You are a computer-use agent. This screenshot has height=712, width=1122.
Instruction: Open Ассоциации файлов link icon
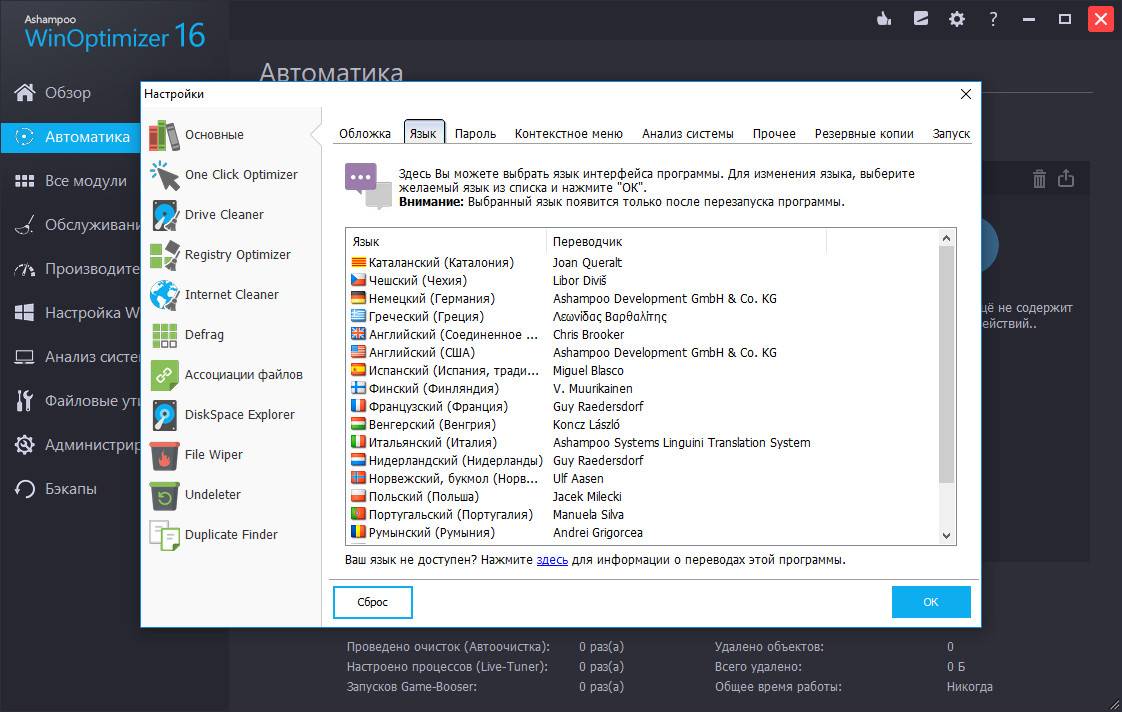(164, 376)
